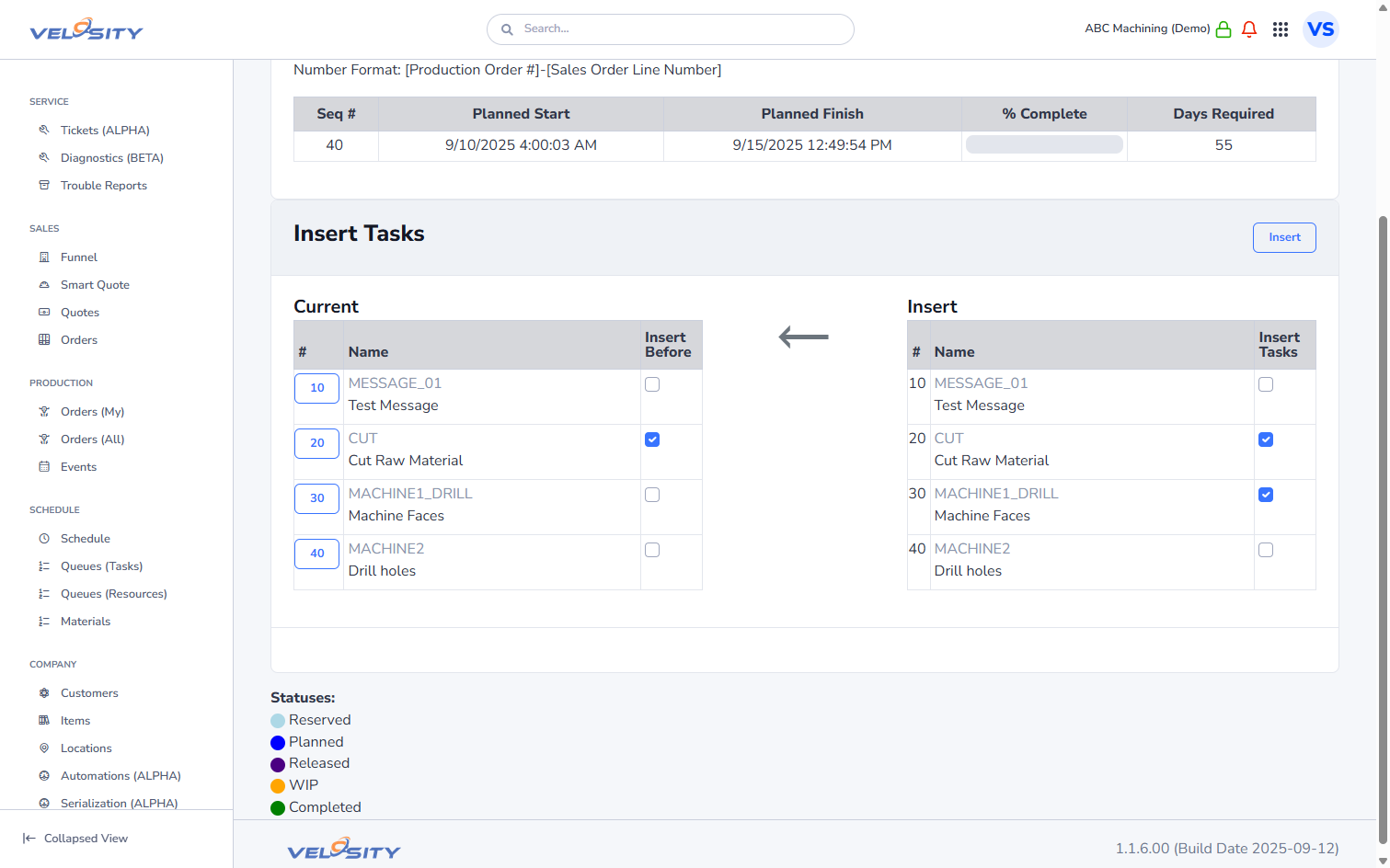Click the search magnifier icon

click(507, 29)
